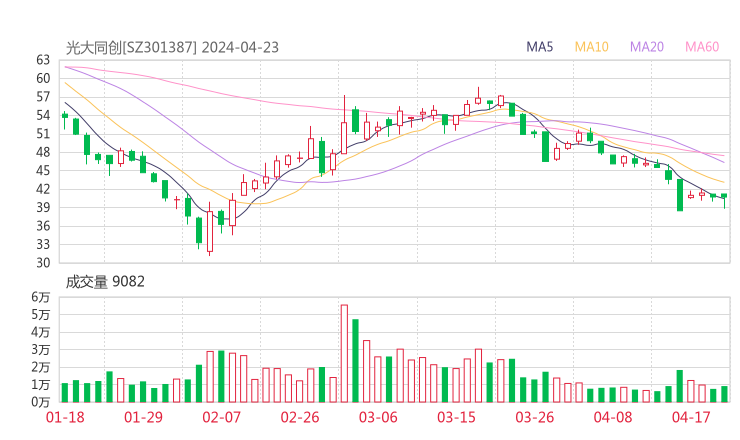Click the 0万 volume axis label
Image resolution: width=740 pixels, height=440 pixels.
(41, 402)
